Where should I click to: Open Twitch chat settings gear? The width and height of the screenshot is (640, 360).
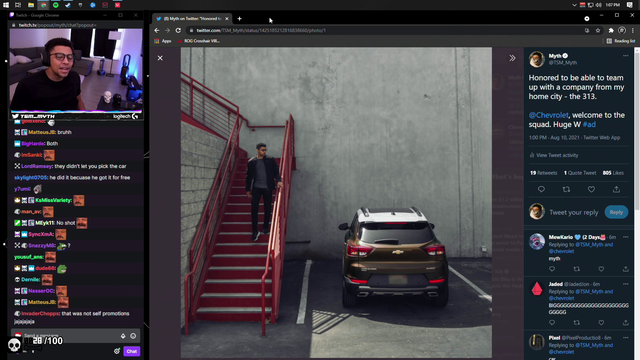(x=117, y=351)
